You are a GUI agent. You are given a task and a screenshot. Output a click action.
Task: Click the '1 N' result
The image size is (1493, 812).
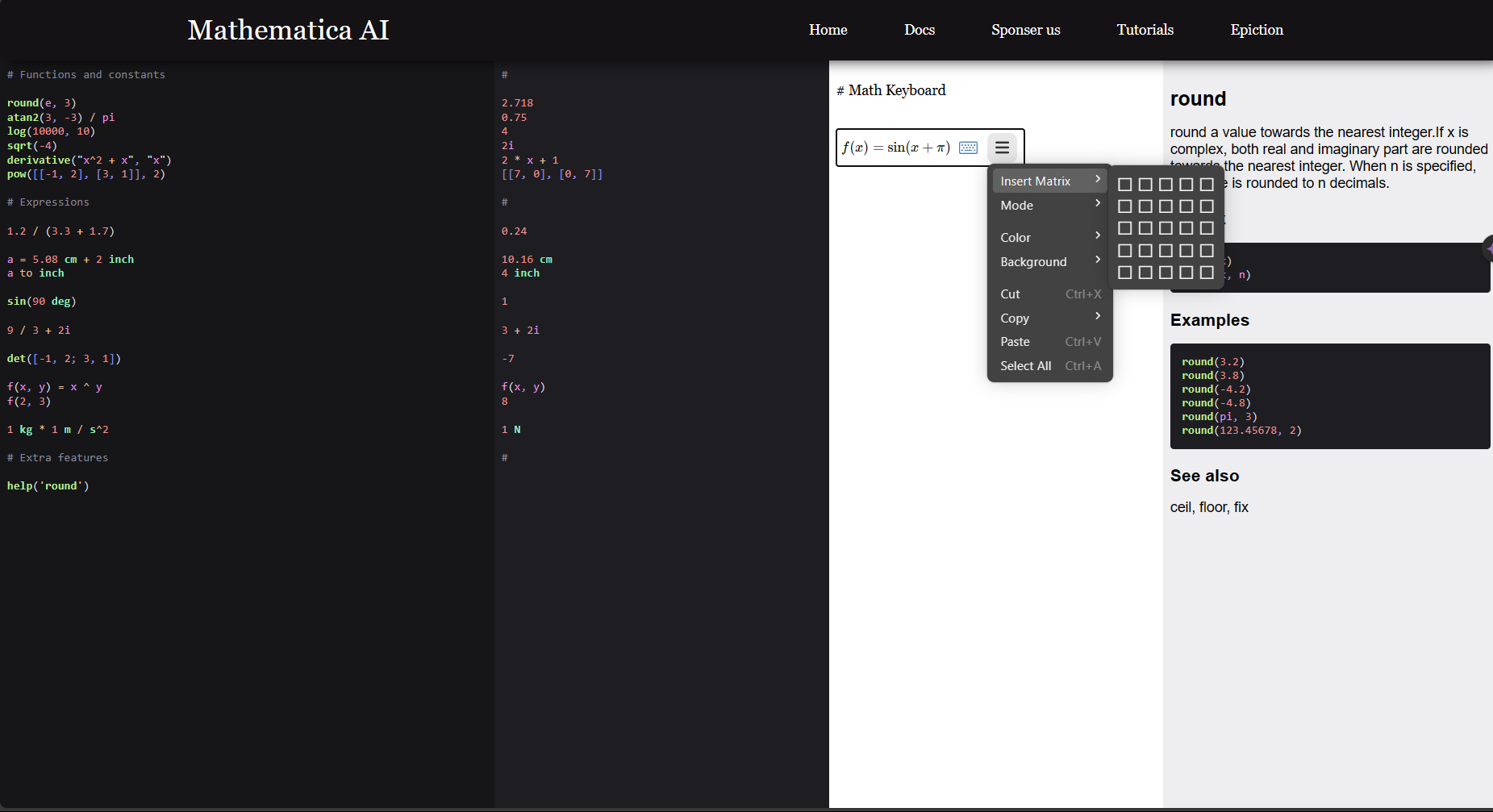511,430
